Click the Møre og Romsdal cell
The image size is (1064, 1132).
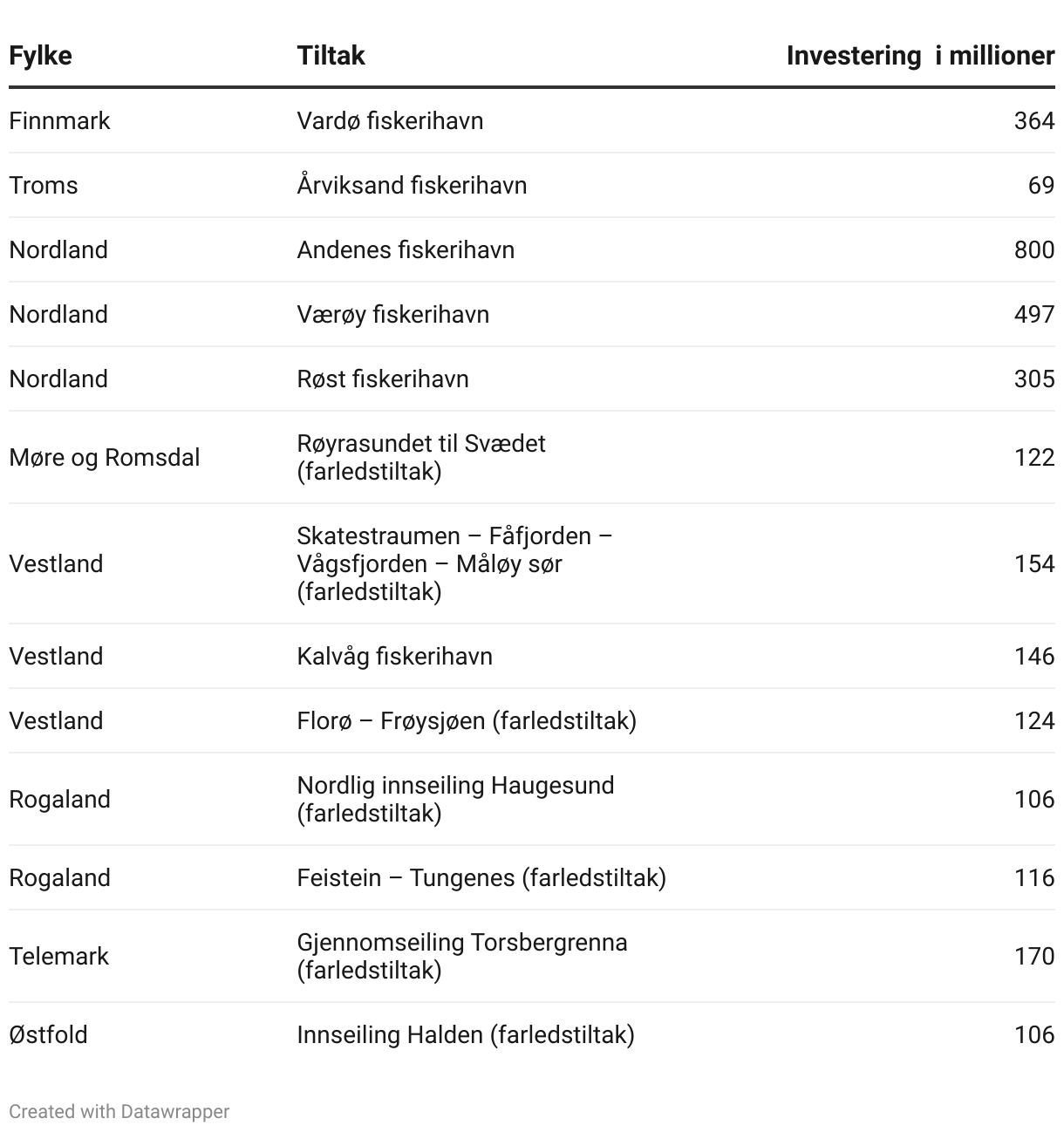tap(105, 457)
